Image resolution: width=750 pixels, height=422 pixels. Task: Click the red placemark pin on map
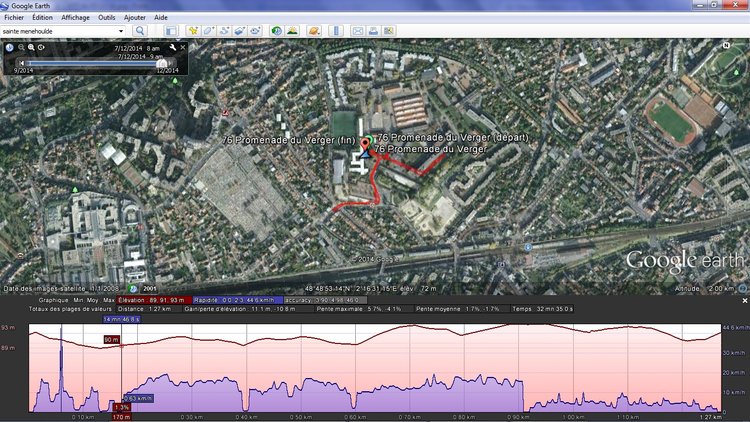point(365,143)
